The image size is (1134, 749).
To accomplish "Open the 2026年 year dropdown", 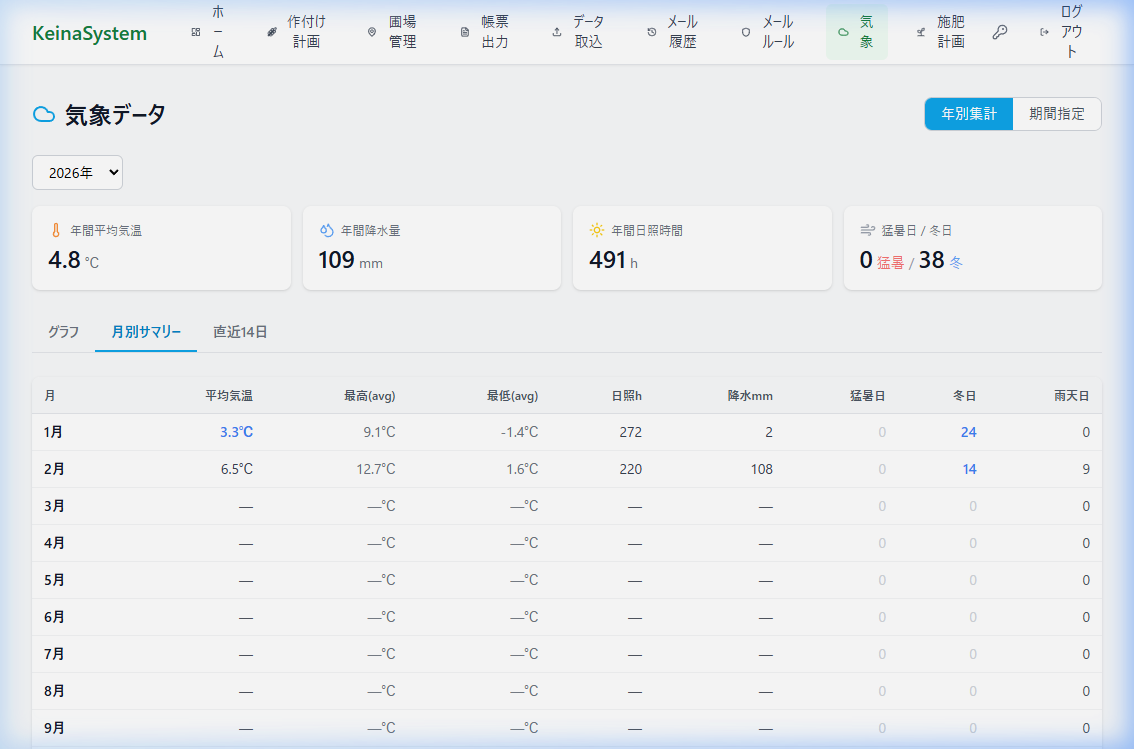I will (x=78, y=172).
